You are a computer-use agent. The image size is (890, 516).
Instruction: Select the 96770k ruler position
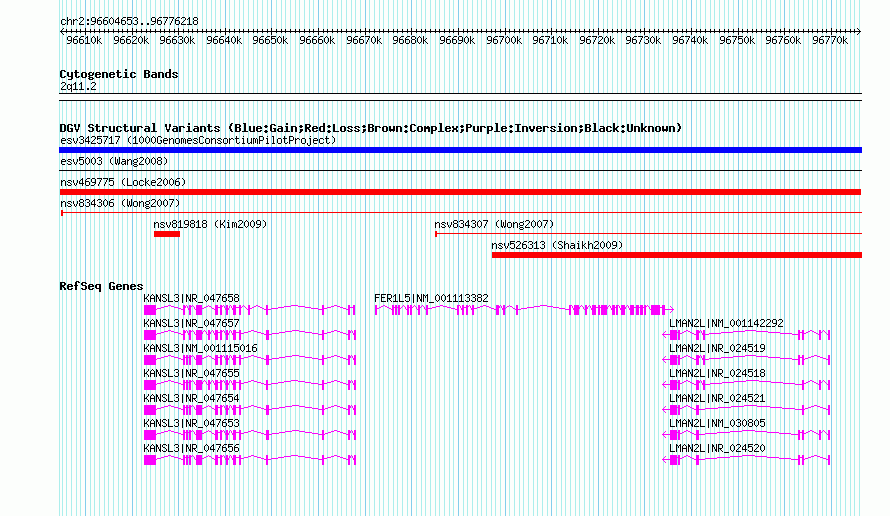pos(830,40)
